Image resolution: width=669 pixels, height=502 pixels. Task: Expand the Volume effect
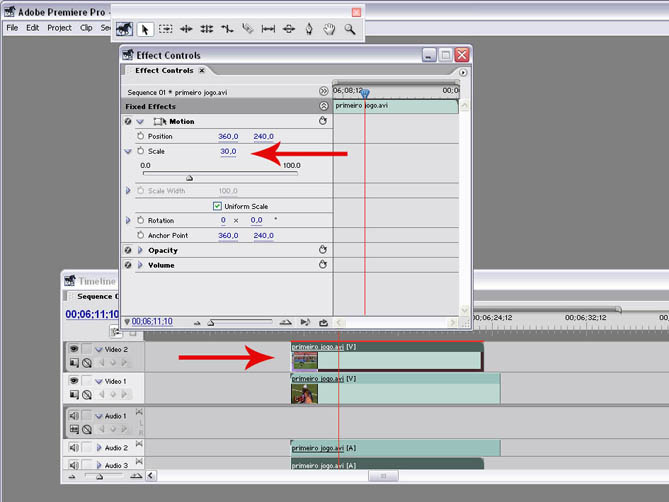[140, 265]
